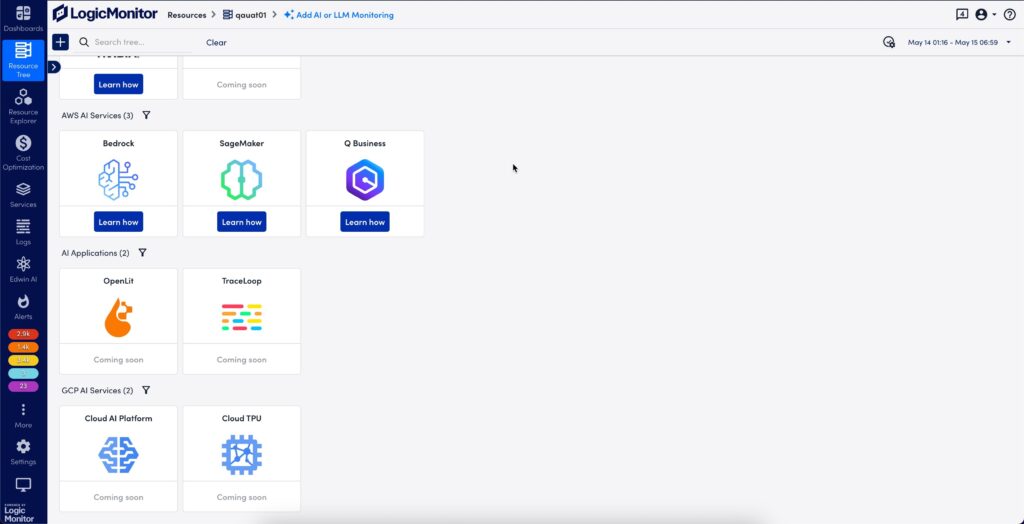Click Coming soon under TraceLoop
1024x524 pixels.
[x=242, y=359]
